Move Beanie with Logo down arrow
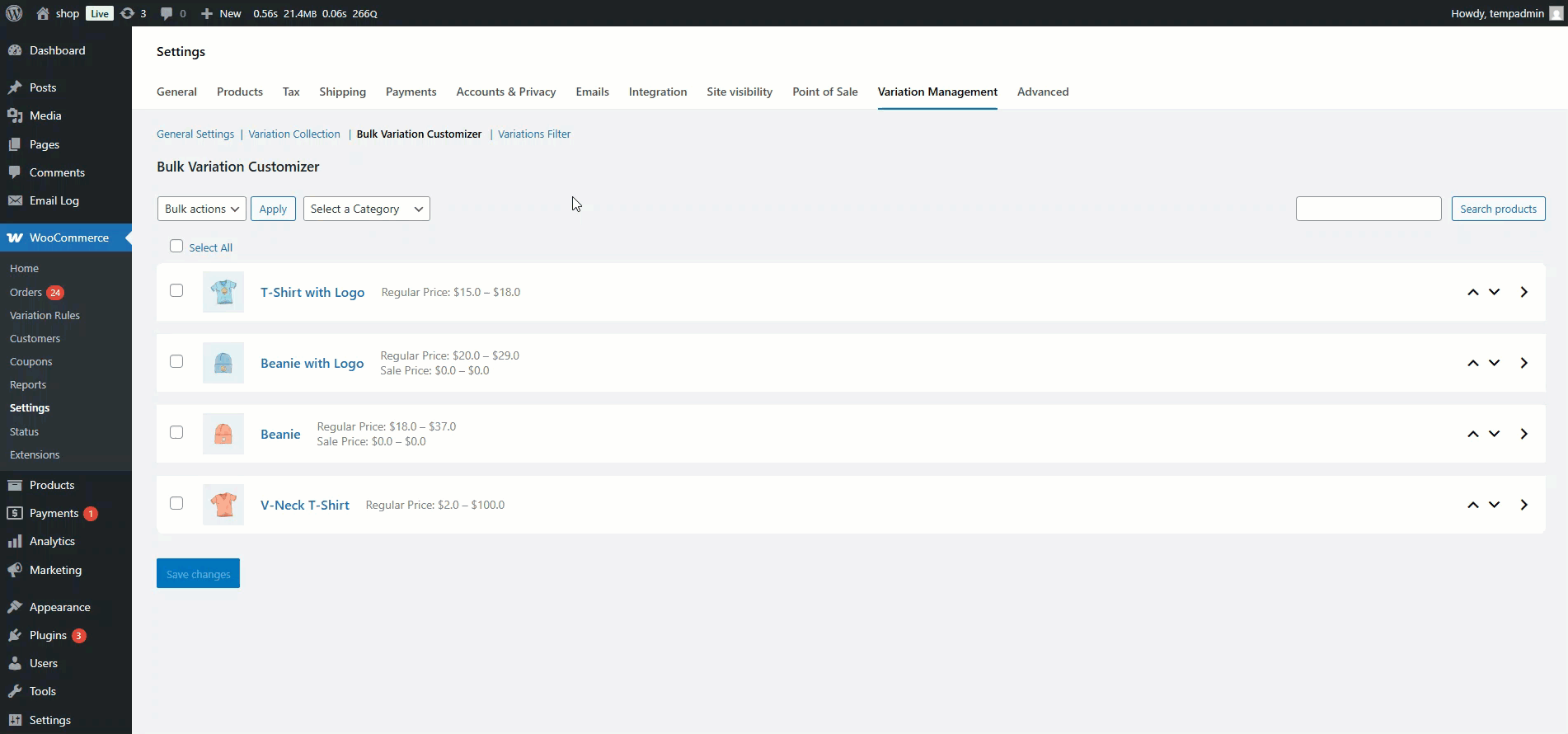 click(1494, 363)
